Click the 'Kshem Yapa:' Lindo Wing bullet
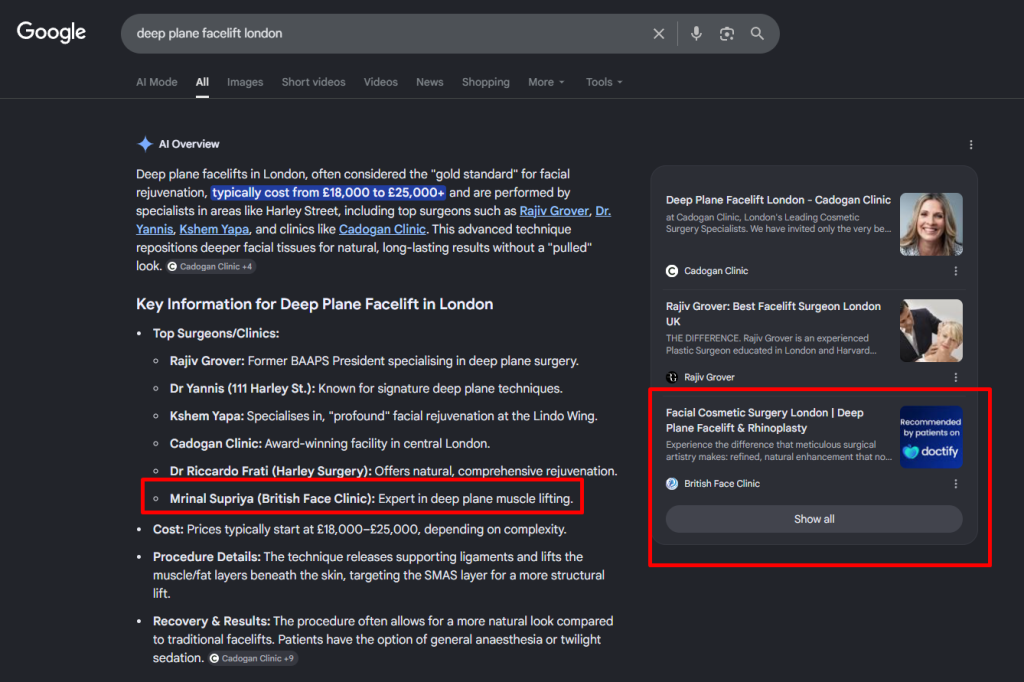1024x682 pixels. click(383, 416)
